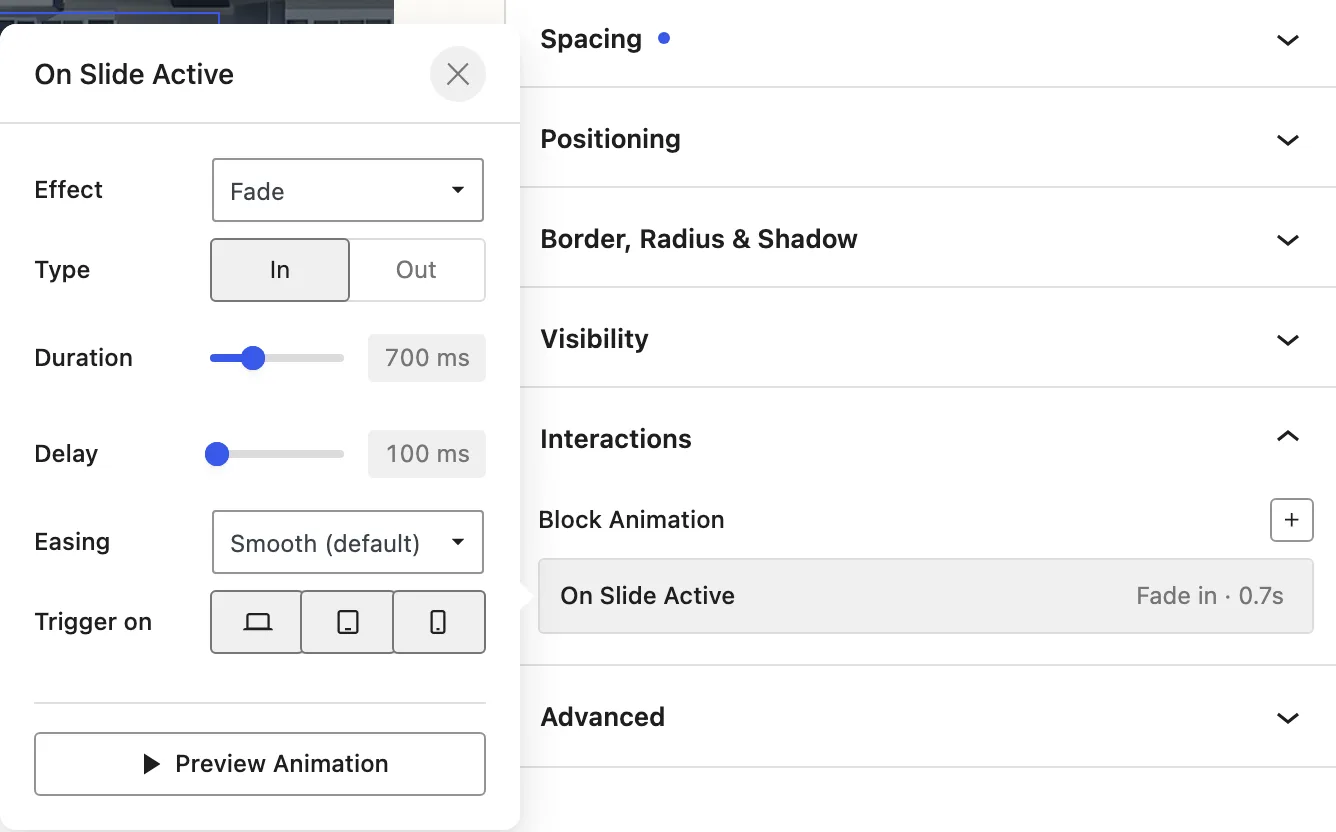This screenshot has height=832, width=1336.
Task: Toggle desktop trigger device icon
Action: [257, 622]
